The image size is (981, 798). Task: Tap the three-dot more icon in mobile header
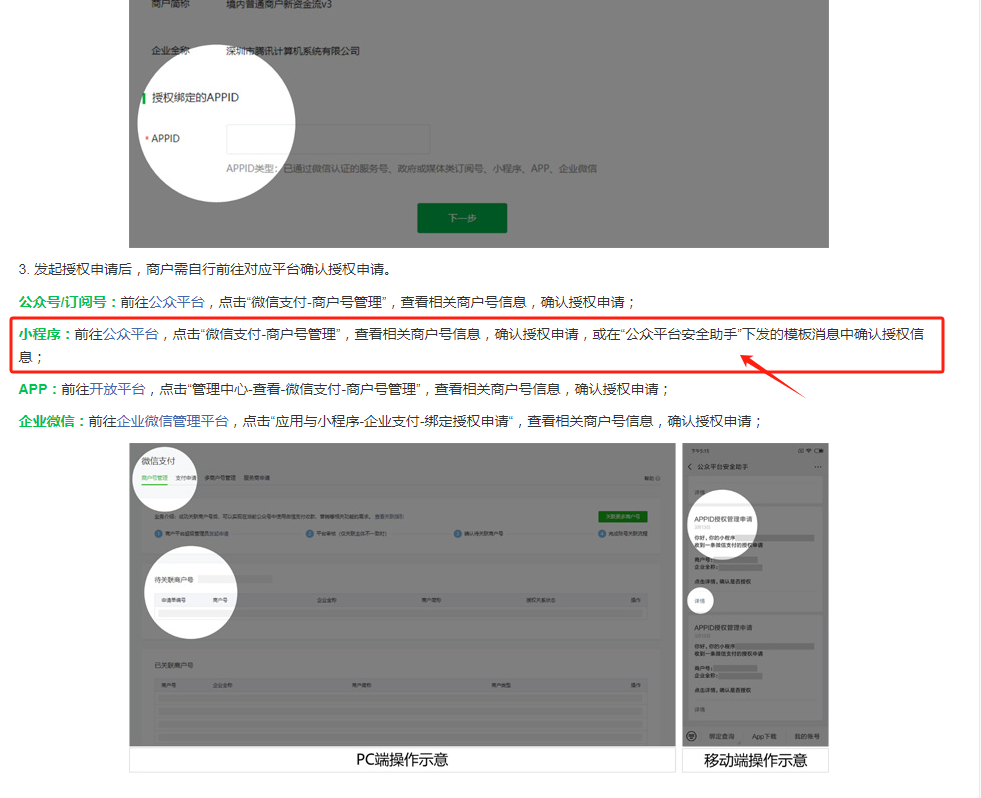(x=818, y=467)
